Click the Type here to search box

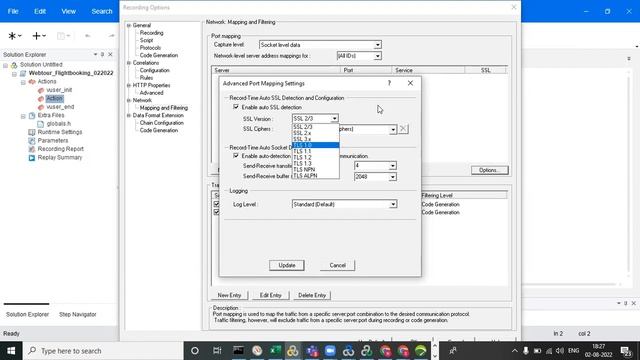[103, 351]
